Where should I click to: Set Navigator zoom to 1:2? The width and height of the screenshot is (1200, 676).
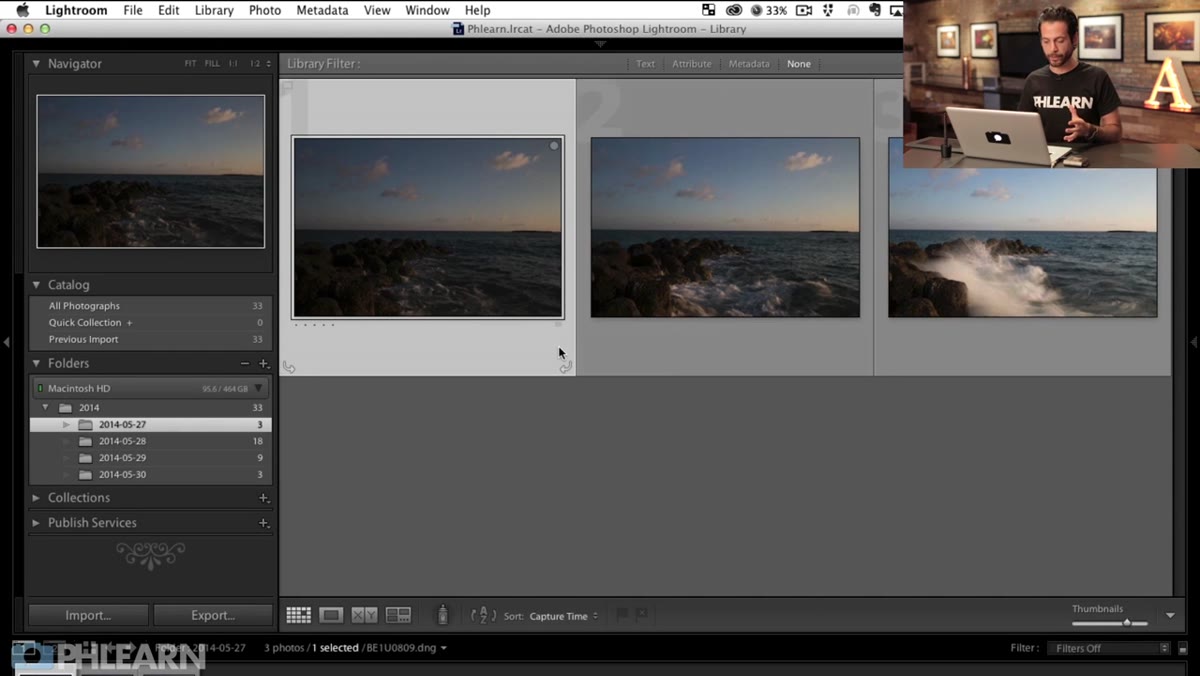(x=257, y=64)
